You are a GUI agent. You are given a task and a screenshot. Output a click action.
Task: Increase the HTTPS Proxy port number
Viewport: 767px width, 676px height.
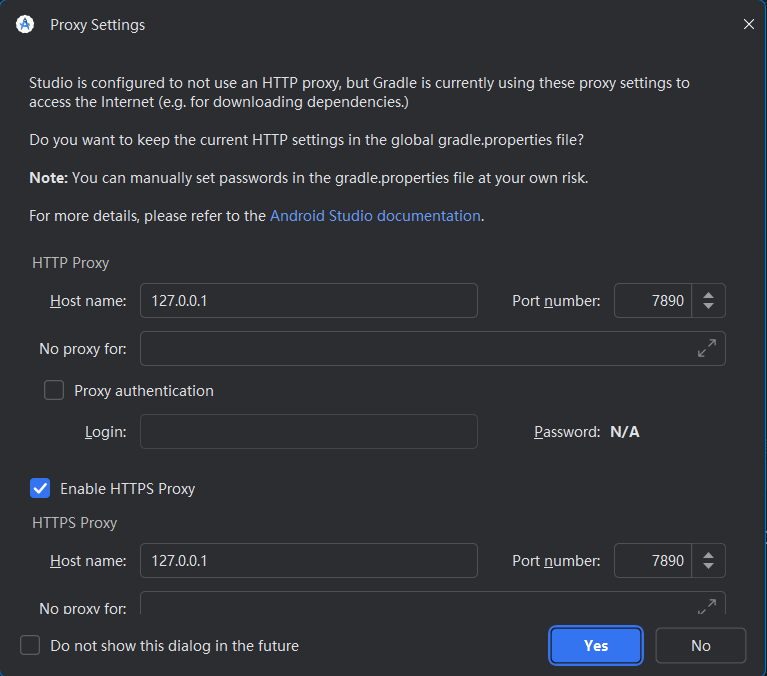click(x=709, y=555)
